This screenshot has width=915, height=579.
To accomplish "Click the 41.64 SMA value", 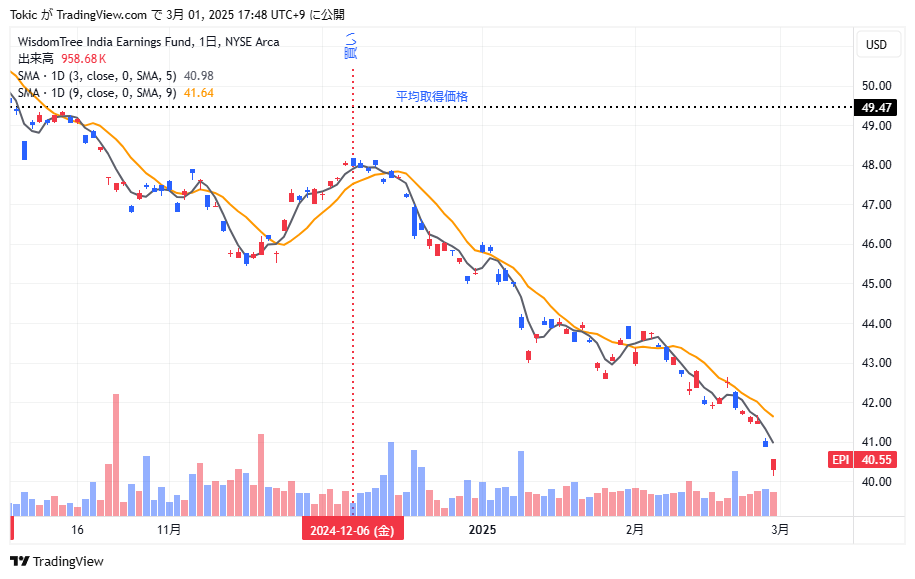I will (198, 93).
